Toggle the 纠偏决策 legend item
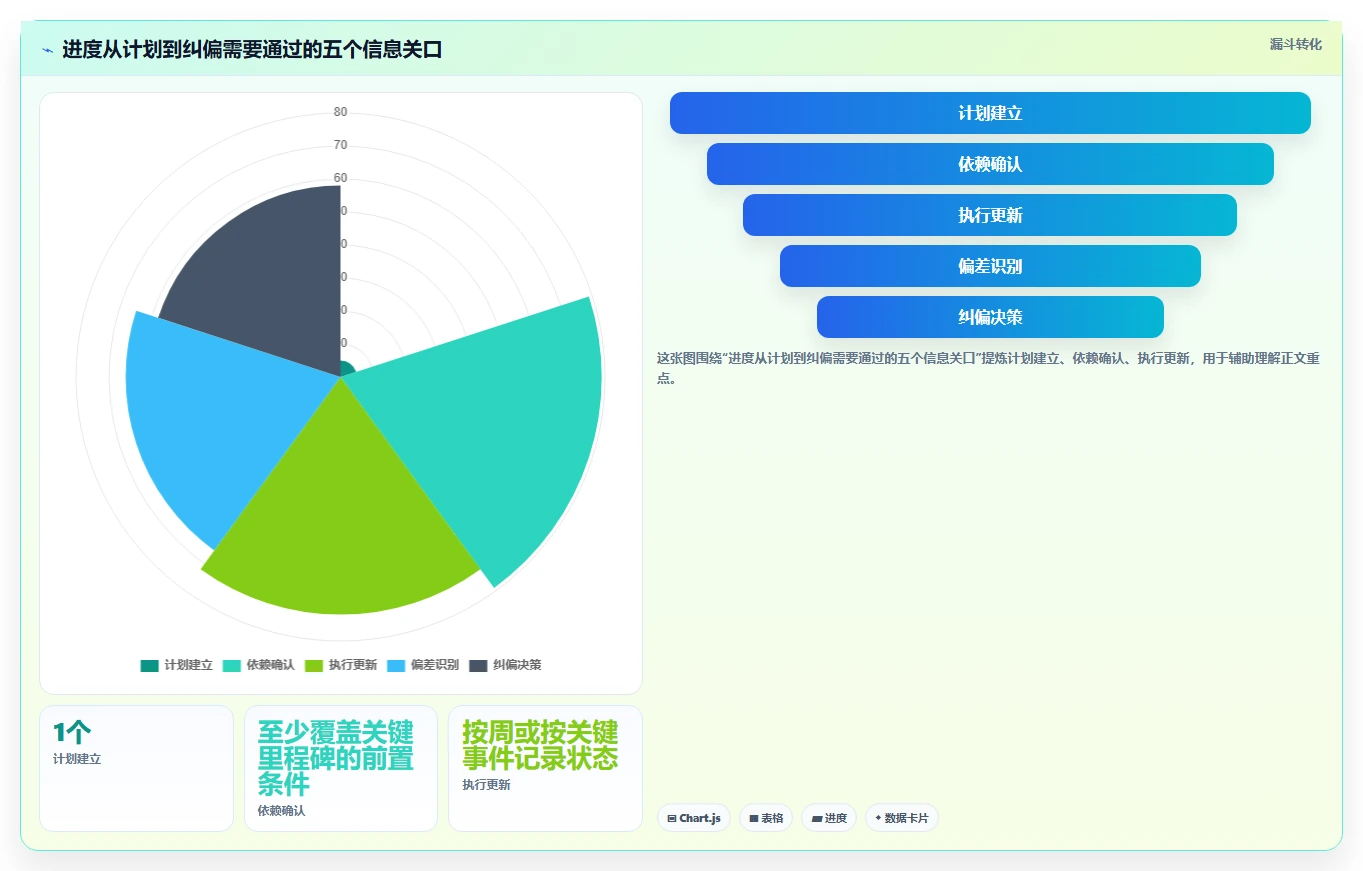 (x=505, y=665)
